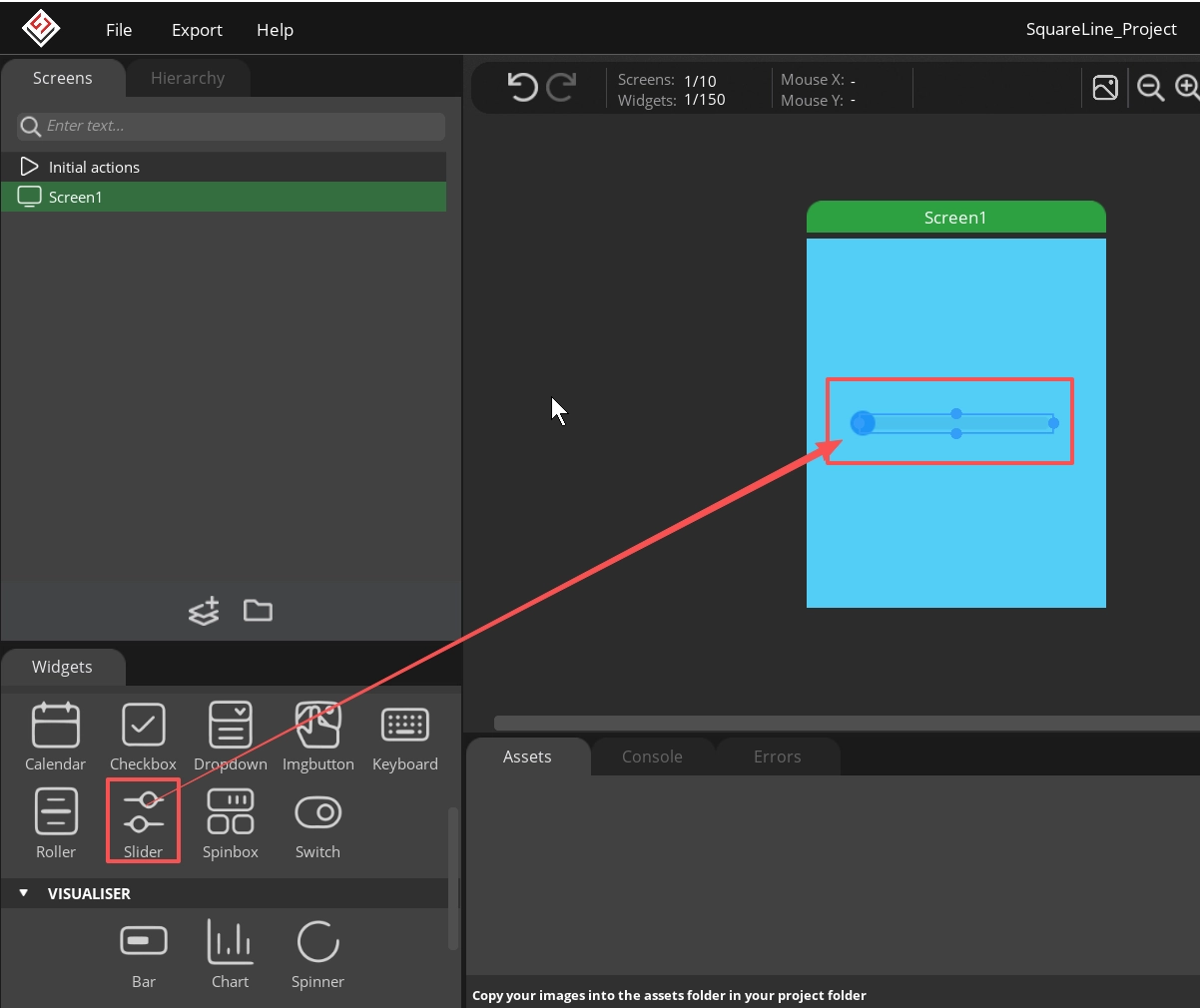Open the Export menu
The width and height of the screenshot is (1200, 1008).
197,30
